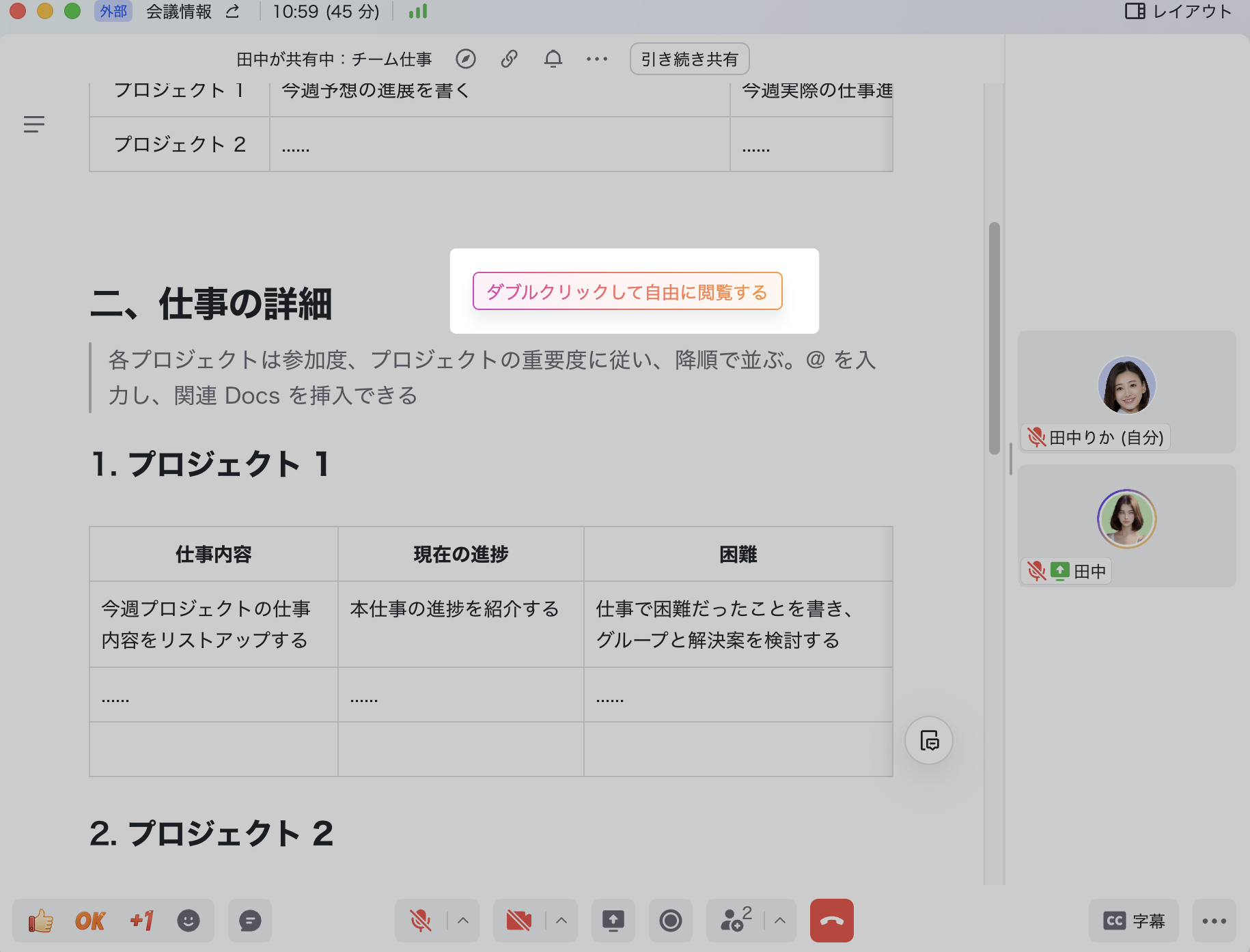Turn on the camera
Viewport: 1250px width, 952px height.
519,921
